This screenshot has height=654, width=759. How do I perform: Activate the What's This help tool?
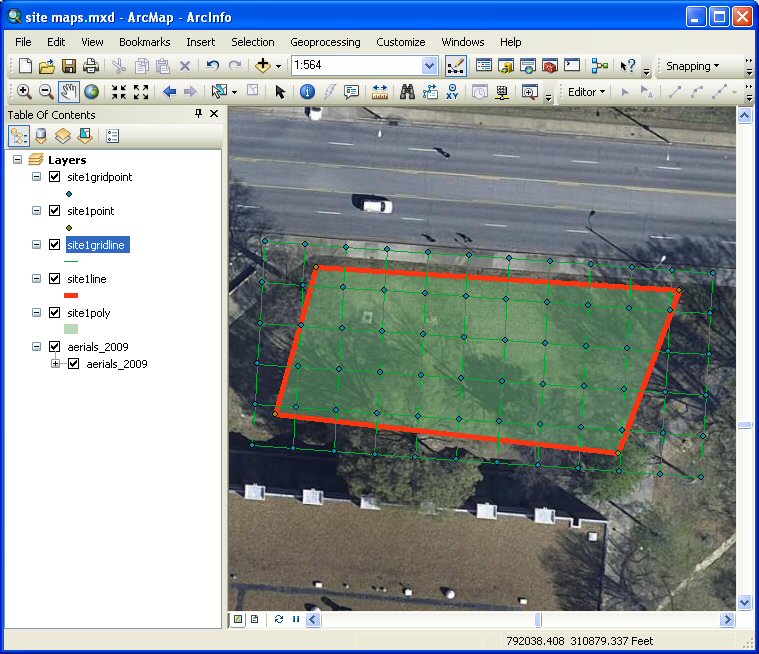click(628, 65)
